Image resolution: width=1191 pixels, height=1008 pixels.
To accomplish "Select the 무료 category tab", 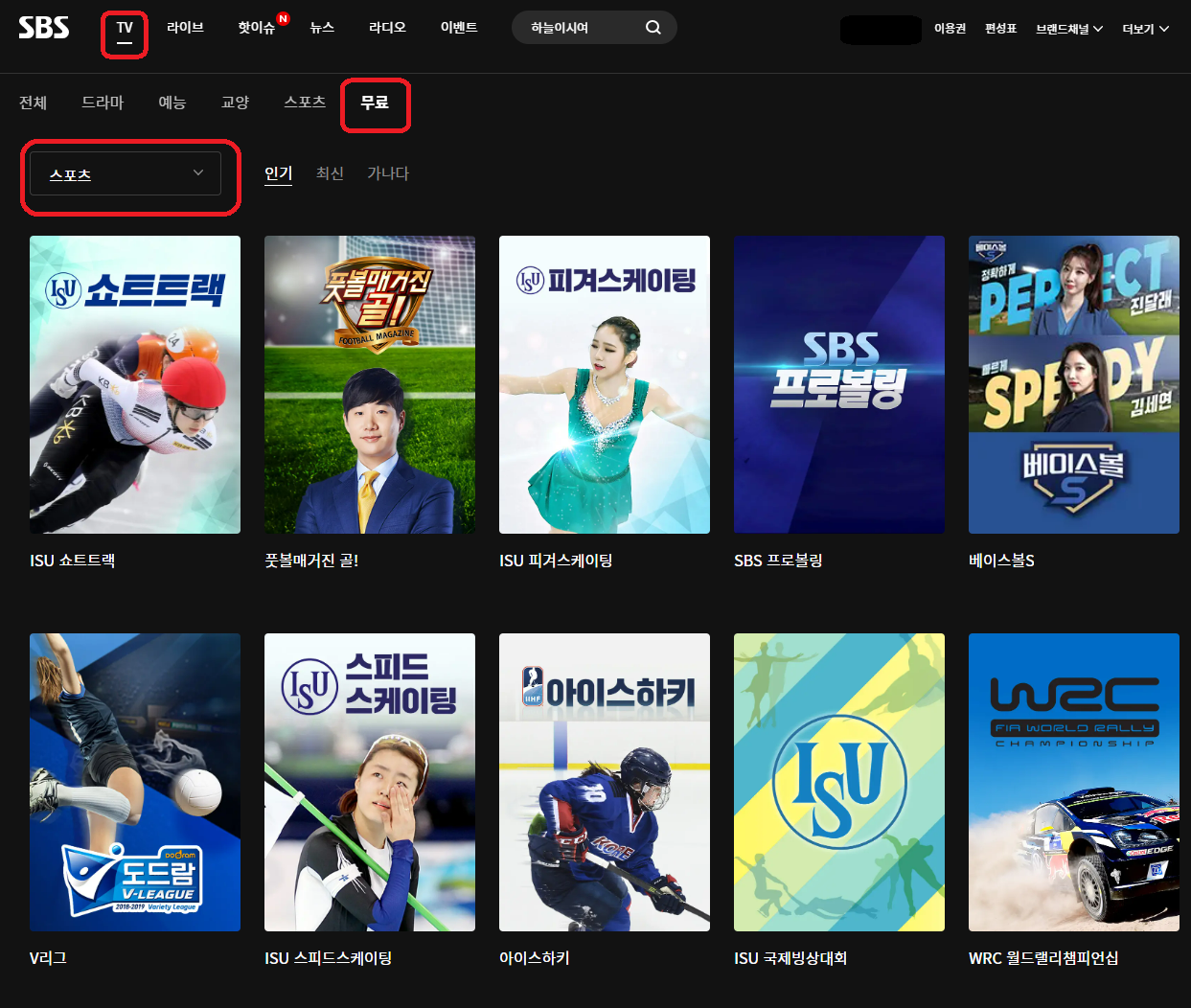I will 375,102.
